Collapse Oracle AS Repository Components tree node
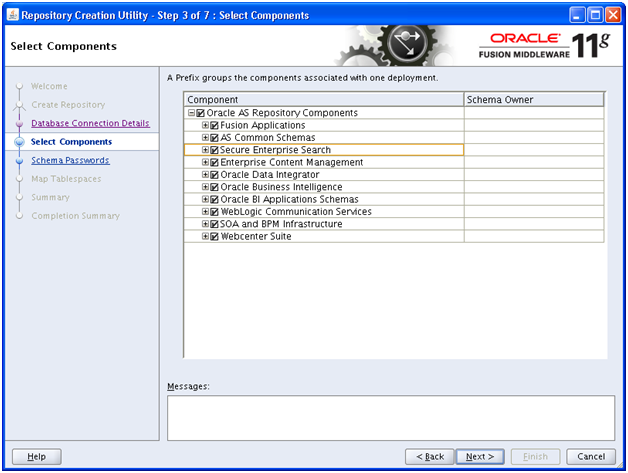This screenshot has width=628, height=473. tap(191, 113)
